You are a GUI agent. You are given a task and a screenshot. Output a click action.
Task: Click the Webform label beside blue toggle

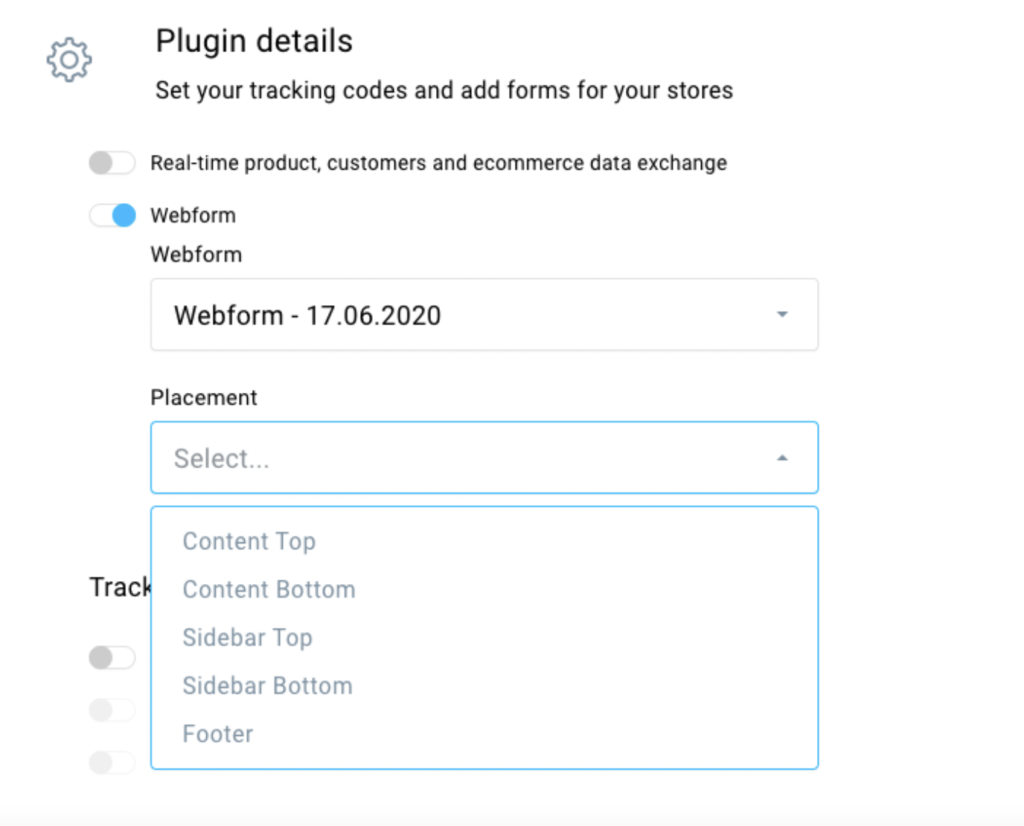[x=193, y=215]
